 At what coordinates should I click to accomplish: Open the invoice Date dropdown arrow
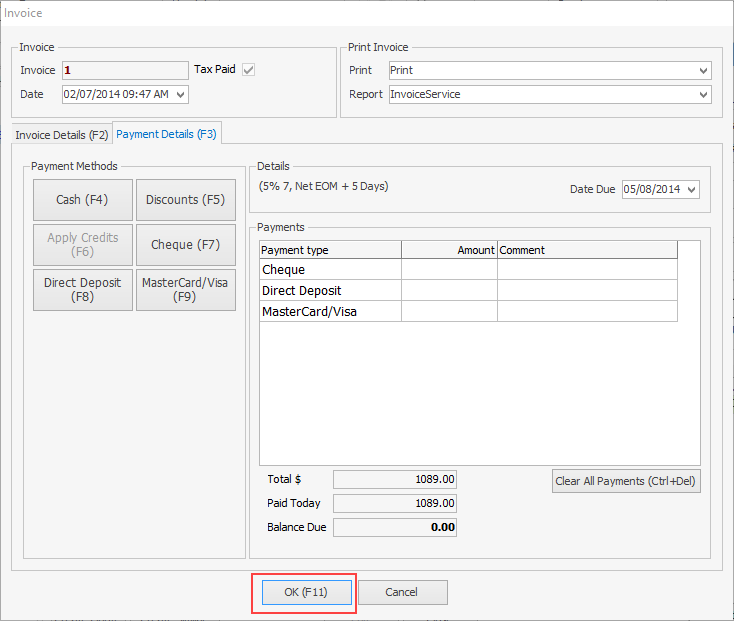(x=180, y=94)
